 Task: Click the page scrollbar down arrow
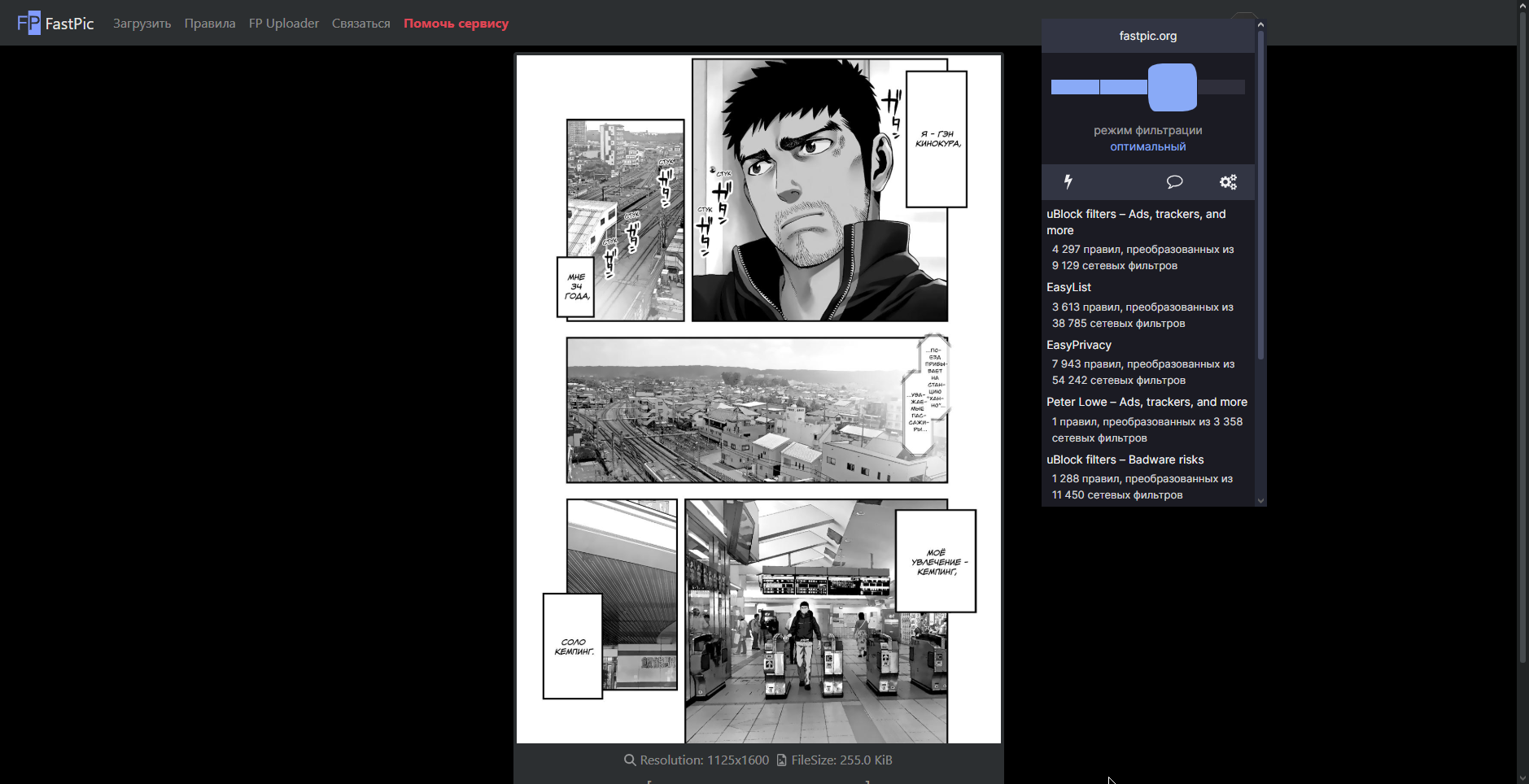tap(1522, 777)
